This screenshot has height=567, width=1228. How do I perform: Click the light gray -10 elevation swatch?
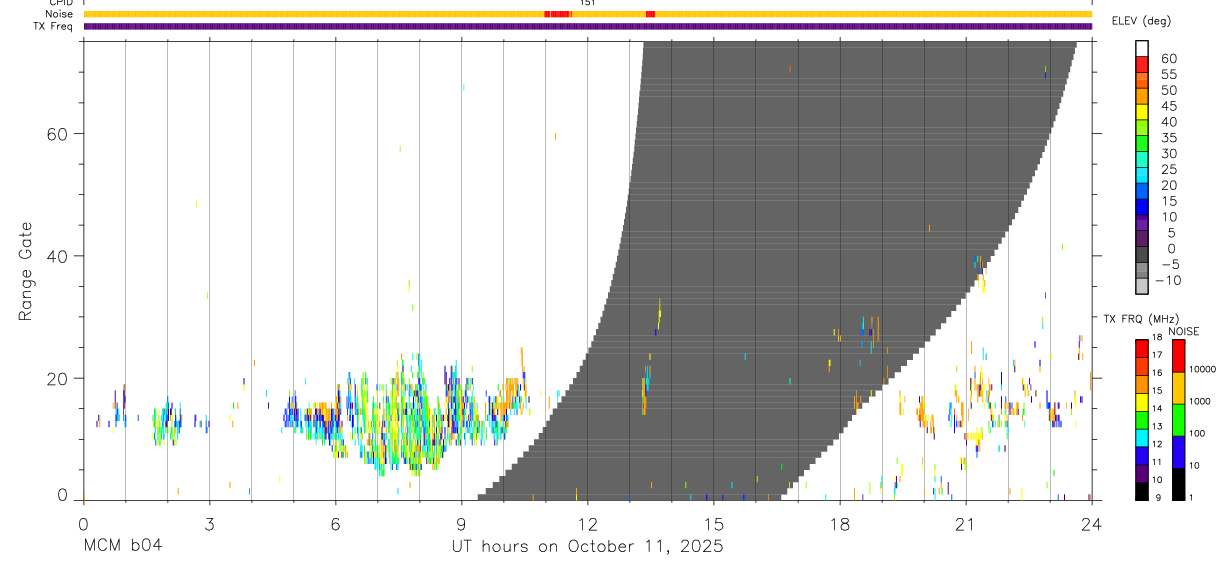(x=1142, y=286)
